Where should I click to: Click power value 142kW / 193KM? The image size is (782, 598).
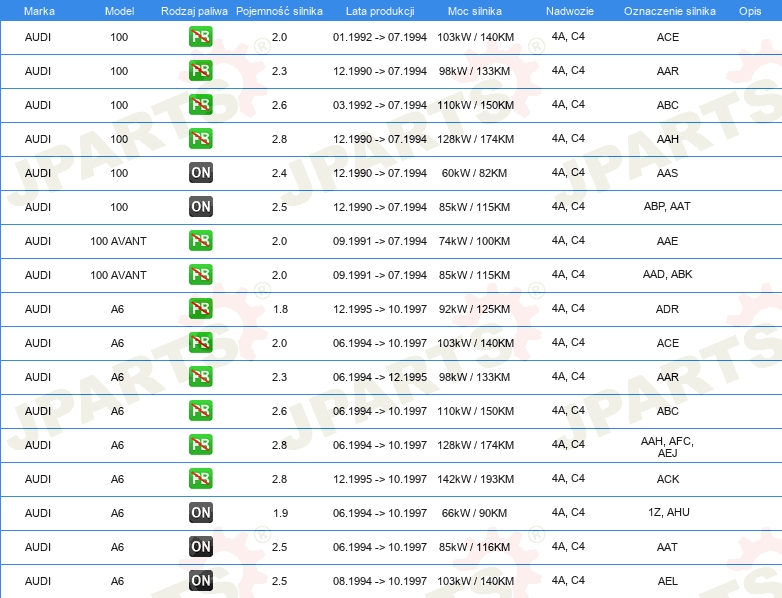(475, 479)
